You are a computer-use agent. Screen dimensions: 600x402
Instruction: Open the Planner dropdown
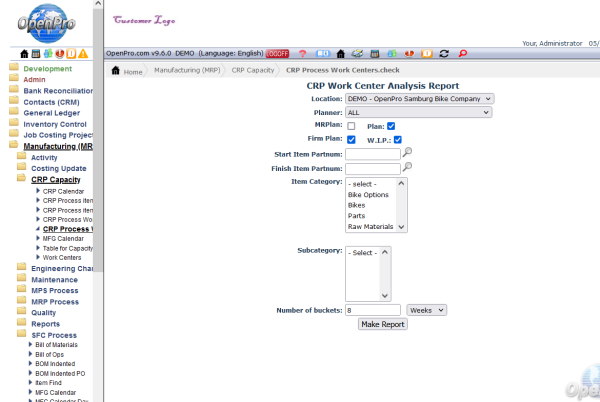pos(419,113)
